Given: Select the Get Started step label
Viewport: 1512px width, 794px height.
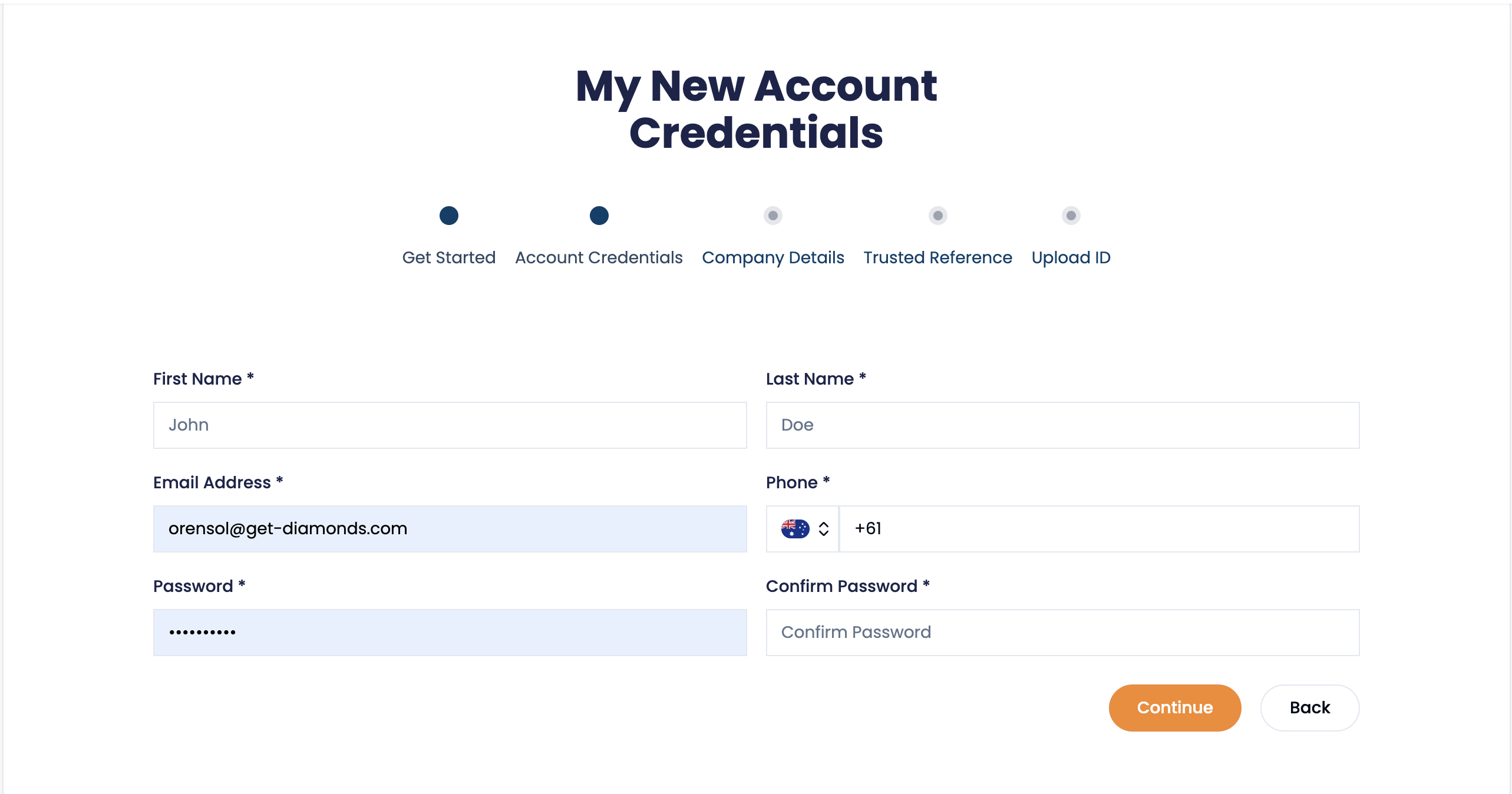Looking at the screenshot, I should [x=449, y=257].
